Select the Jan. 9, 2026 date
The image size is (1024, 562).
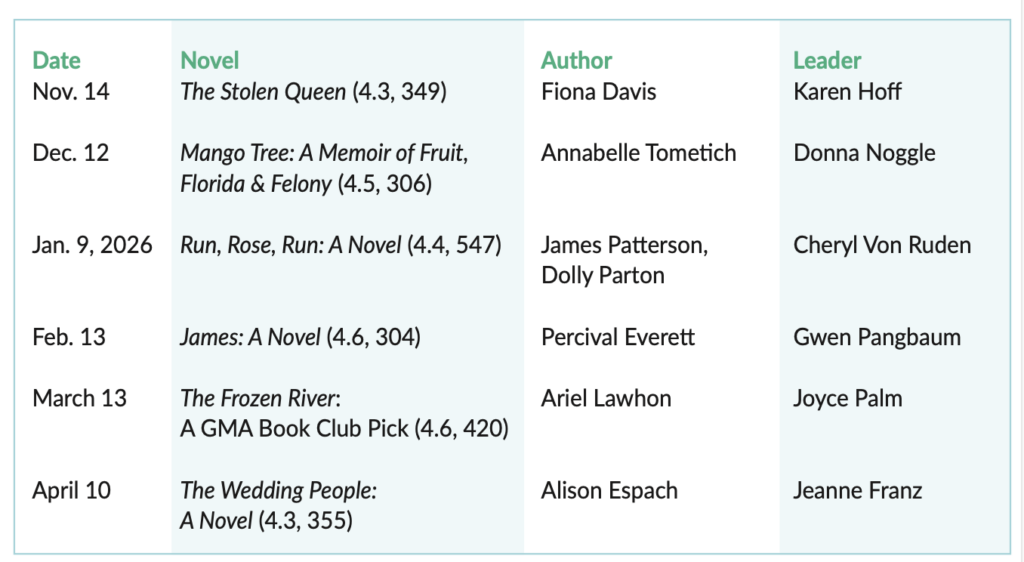[92, 245]
